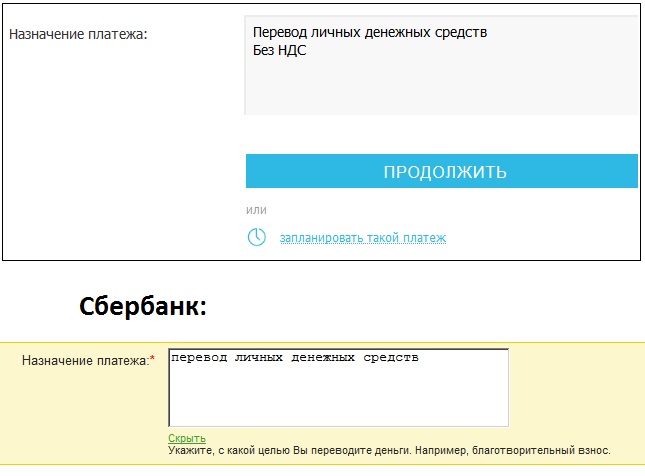Click the clock icon beside the schedule link

(x=257, y=237)
